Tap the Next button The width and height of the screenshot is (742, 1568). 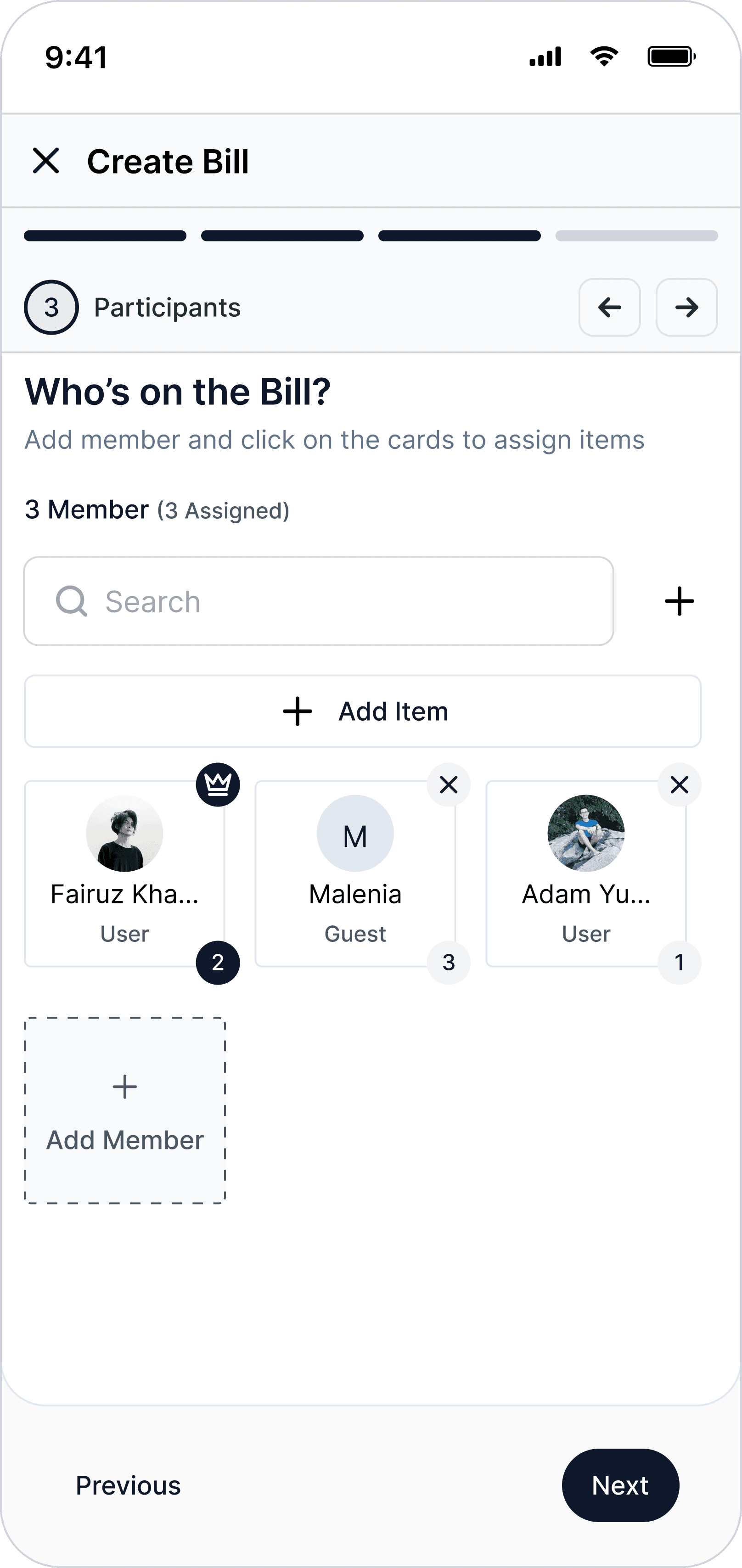point(620,1485)
